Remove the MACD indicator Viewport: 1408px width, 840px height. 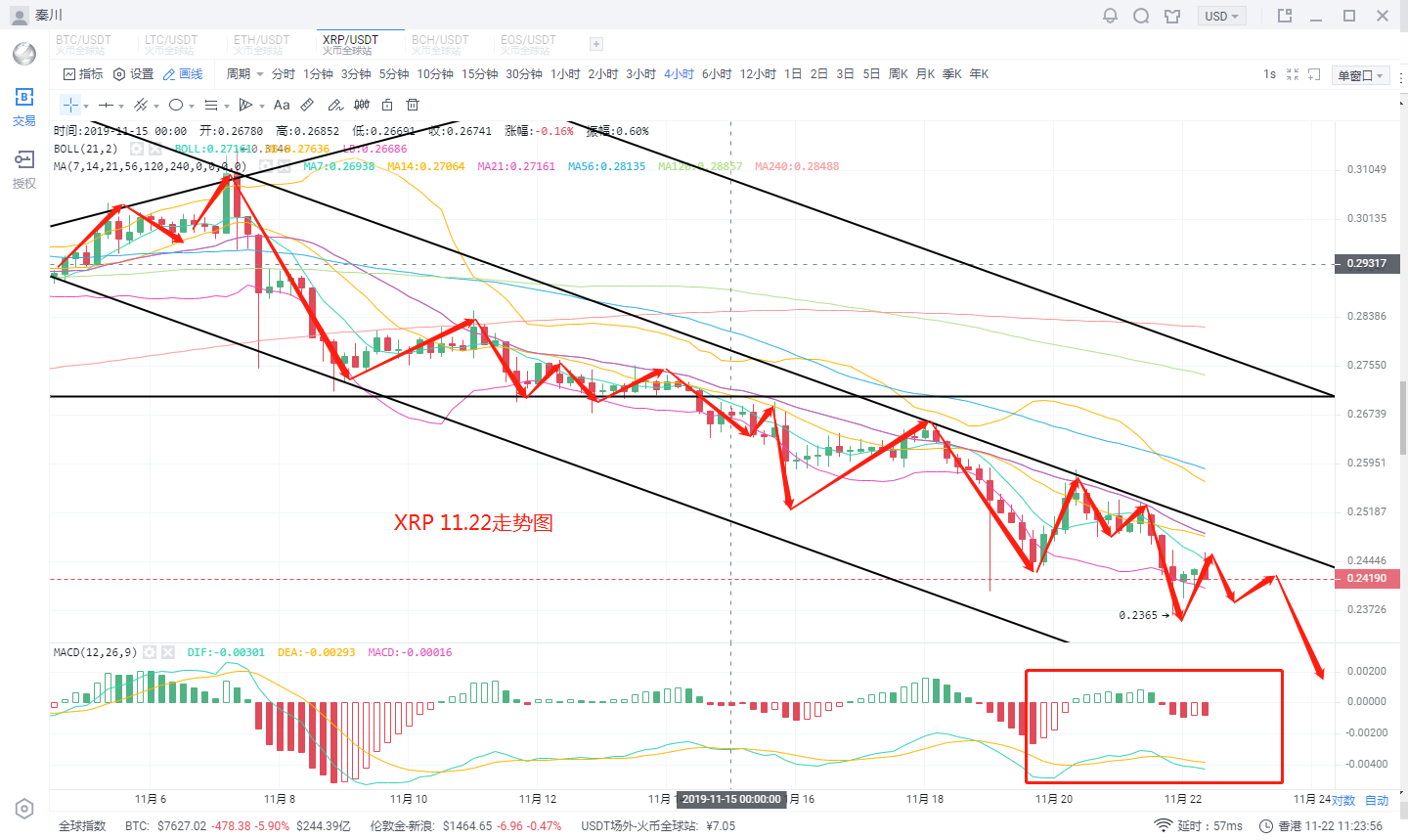[x=167, y=652]
